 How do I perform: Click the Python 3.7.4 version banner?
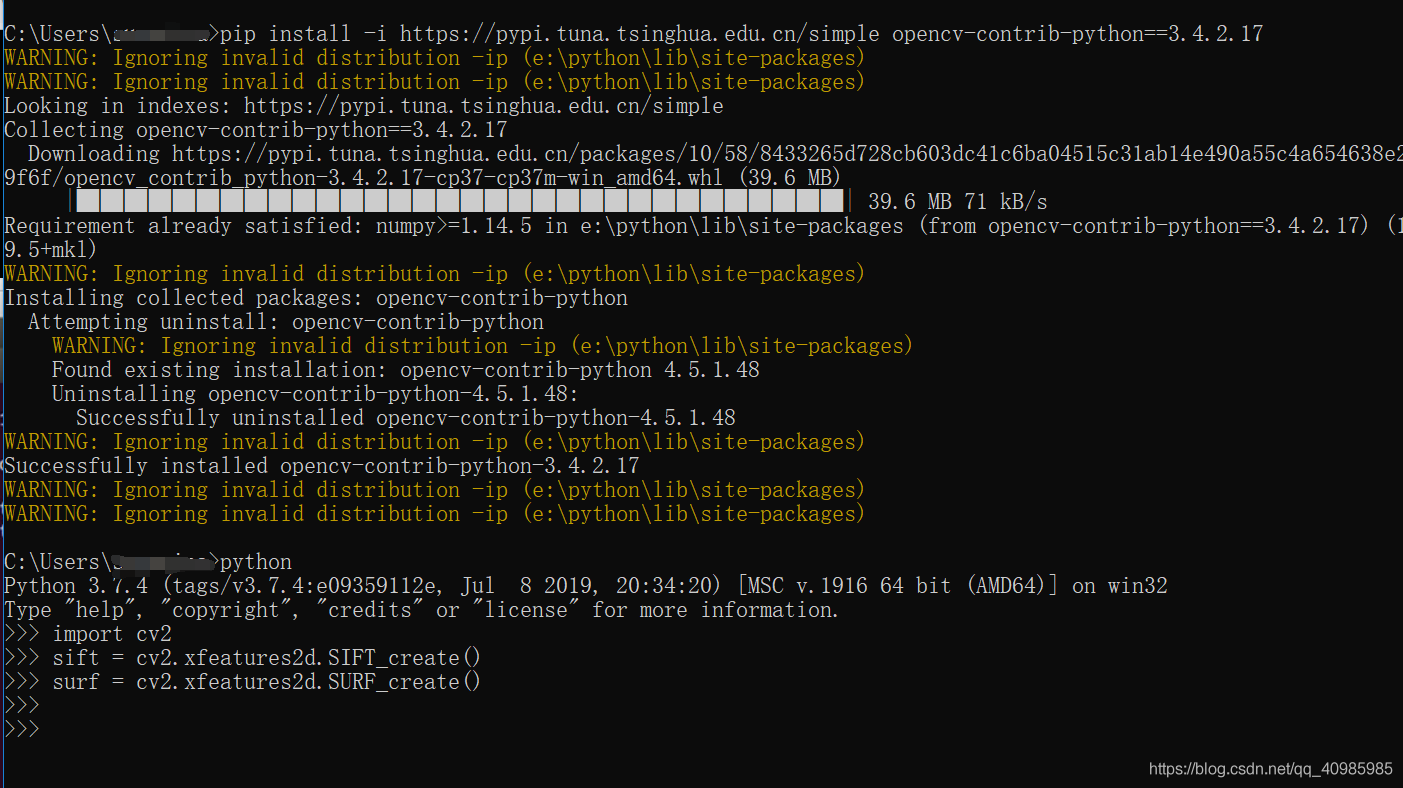click(x=586, y=585)
